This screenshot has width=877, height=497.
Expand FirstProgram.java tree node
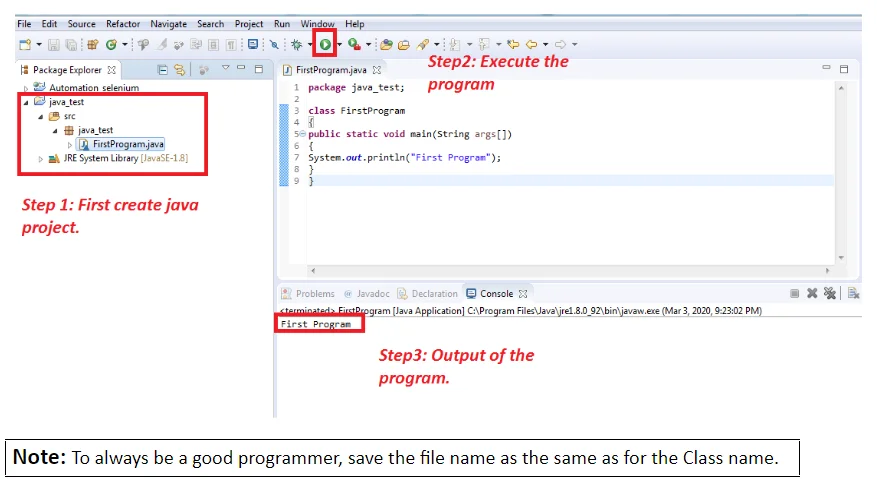(x=70, y=145)
